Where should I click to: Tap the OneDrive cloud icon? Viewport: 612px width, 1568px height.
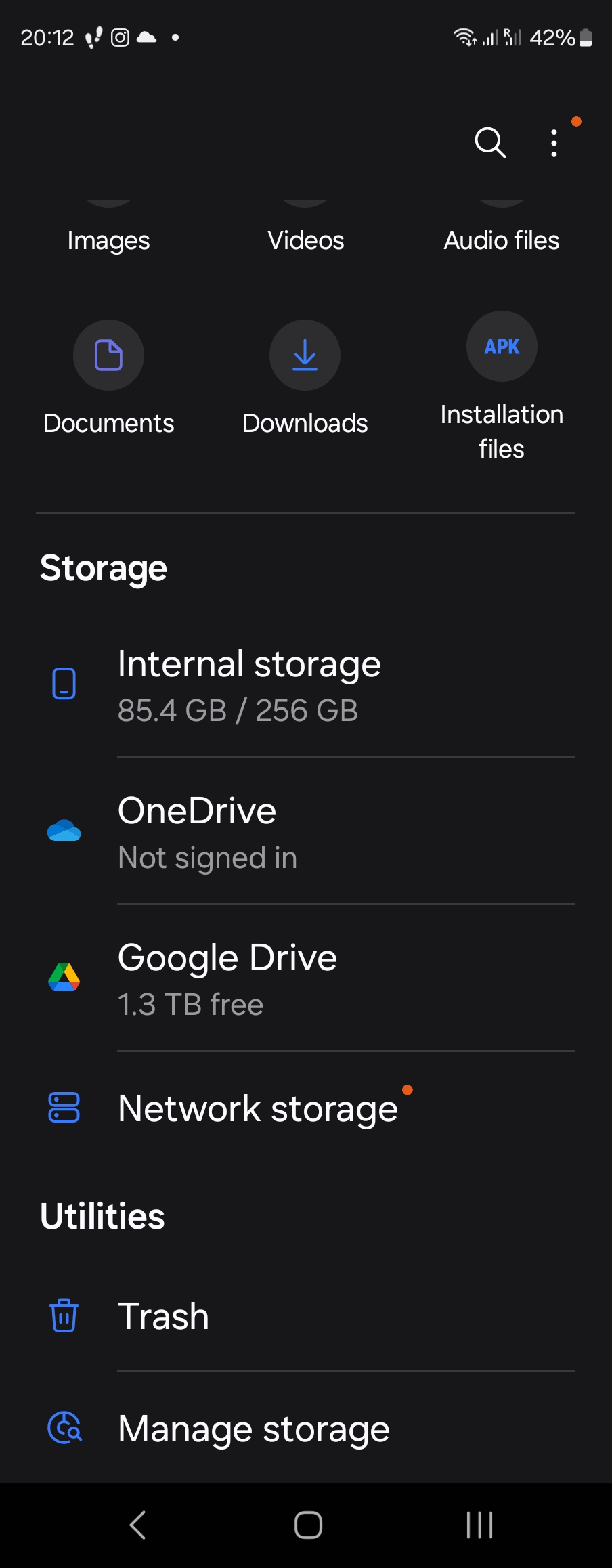(x=64, y=830)
